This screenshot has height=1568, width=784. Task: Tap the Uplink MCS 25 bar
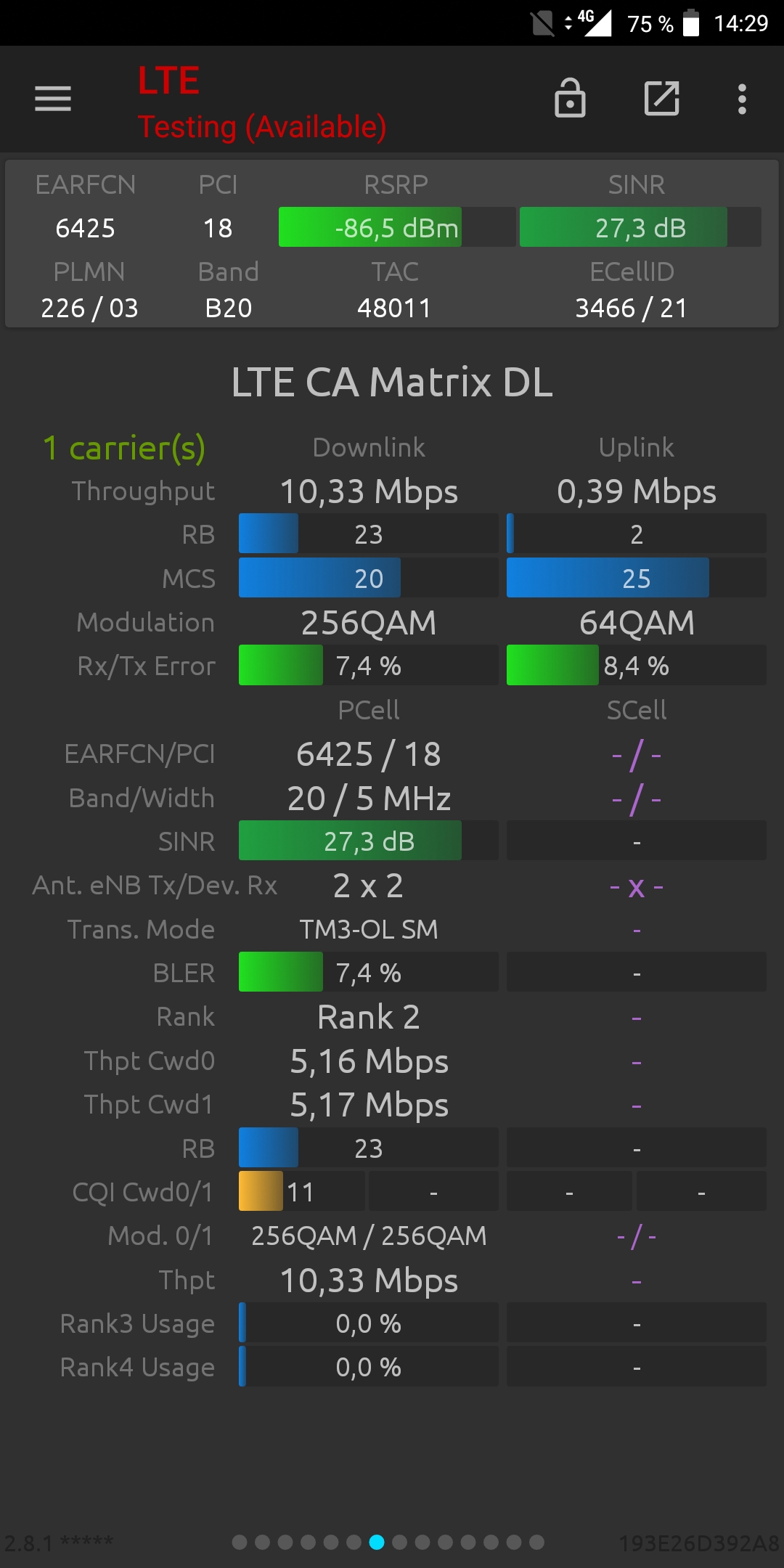point(637,578)
